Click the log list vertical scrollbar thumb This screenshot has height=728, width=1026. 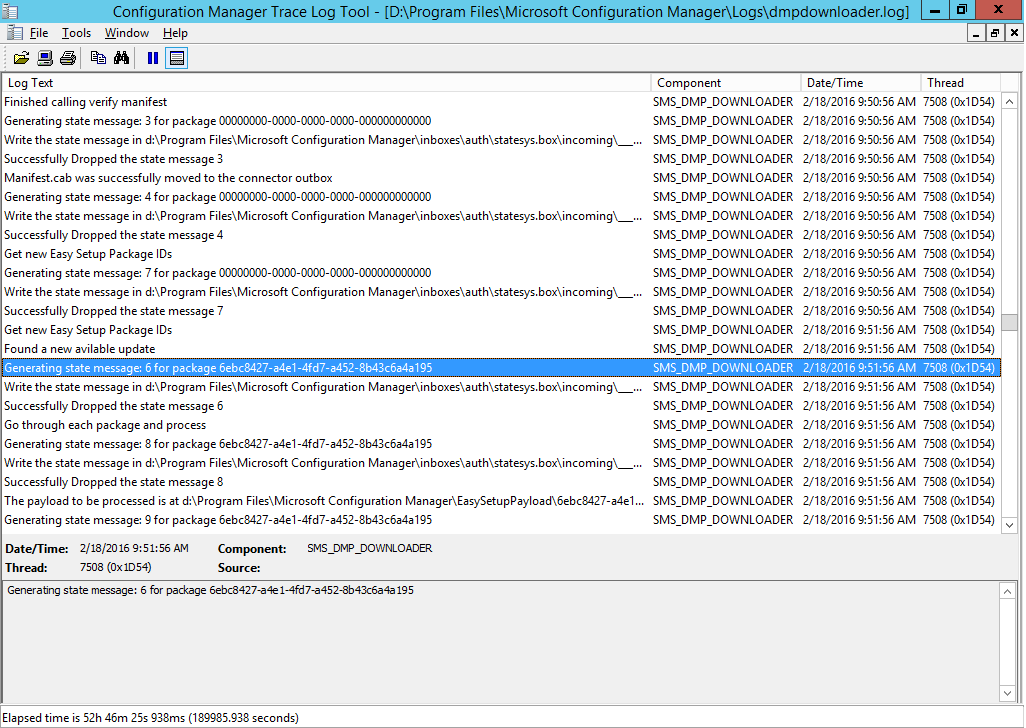pyautogui.click(x=1010, y=323)
